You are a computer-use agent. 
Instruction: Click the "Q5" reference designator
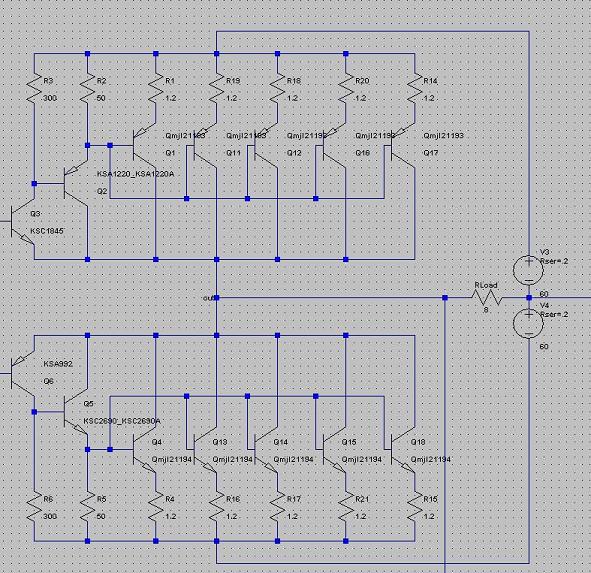click(x=88, y=404)
